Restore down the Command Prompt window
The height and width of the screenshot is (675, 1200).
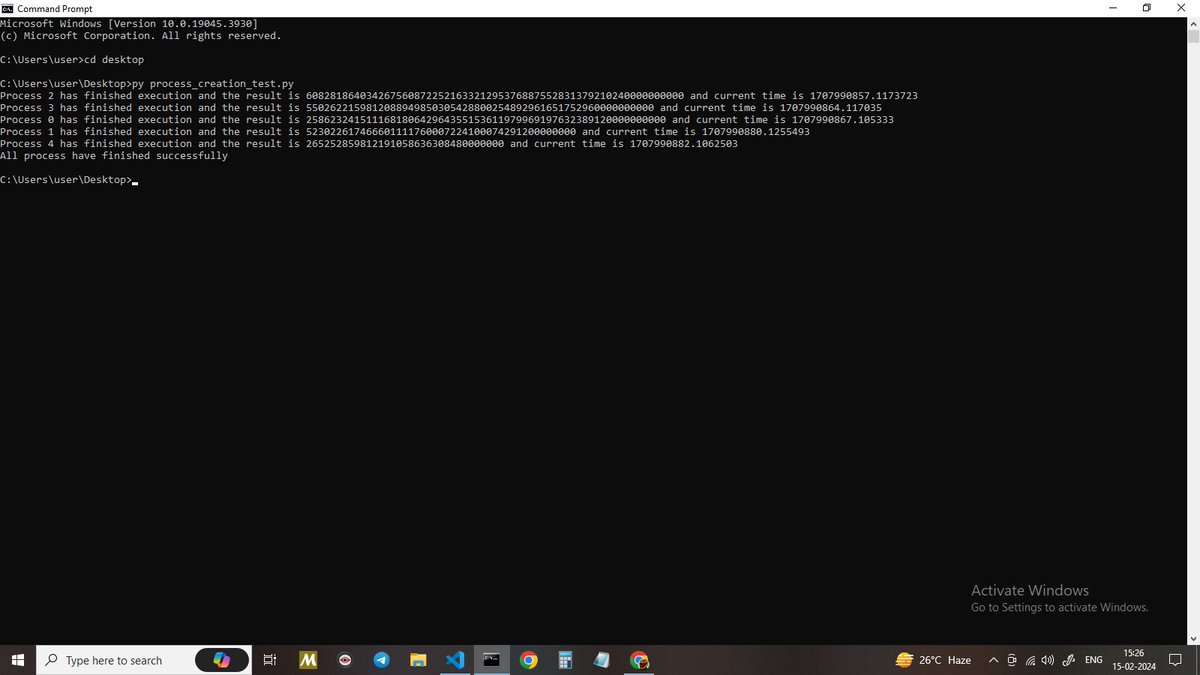(x=1147, y=8)
